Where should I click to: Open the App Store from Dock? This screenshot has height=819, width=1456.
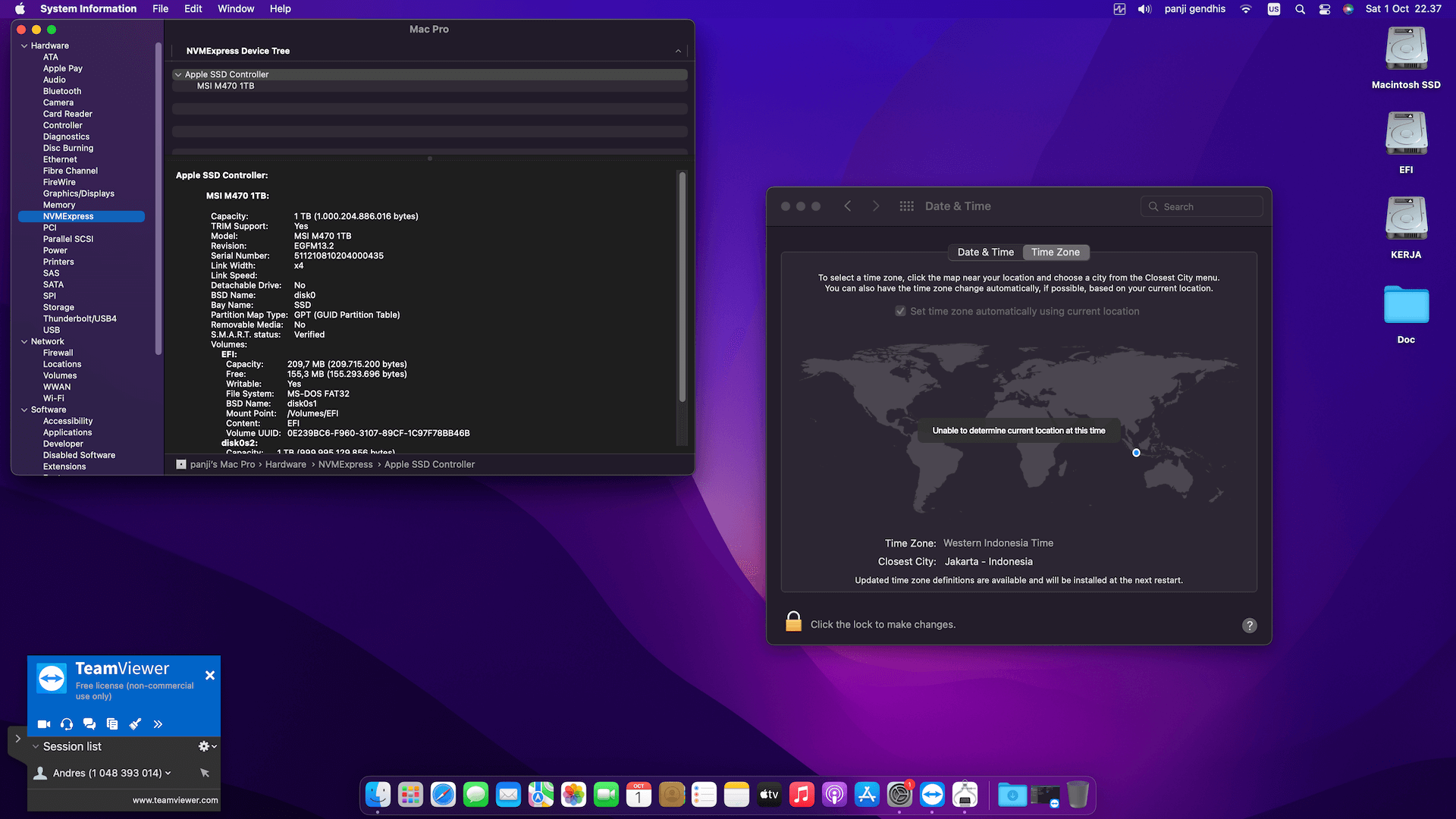click(x=867, y=795)
